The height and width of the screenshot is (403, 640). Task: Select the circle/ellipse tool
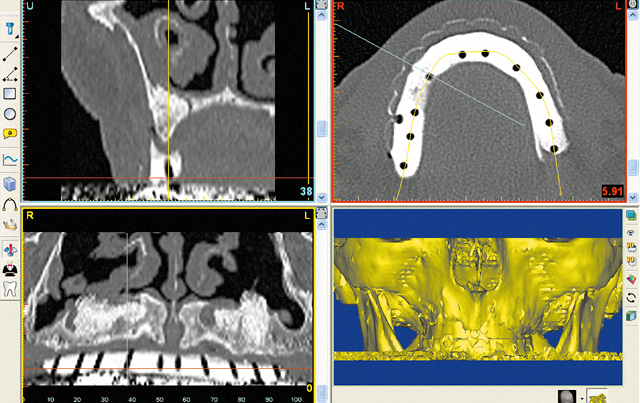pos(9,114)
